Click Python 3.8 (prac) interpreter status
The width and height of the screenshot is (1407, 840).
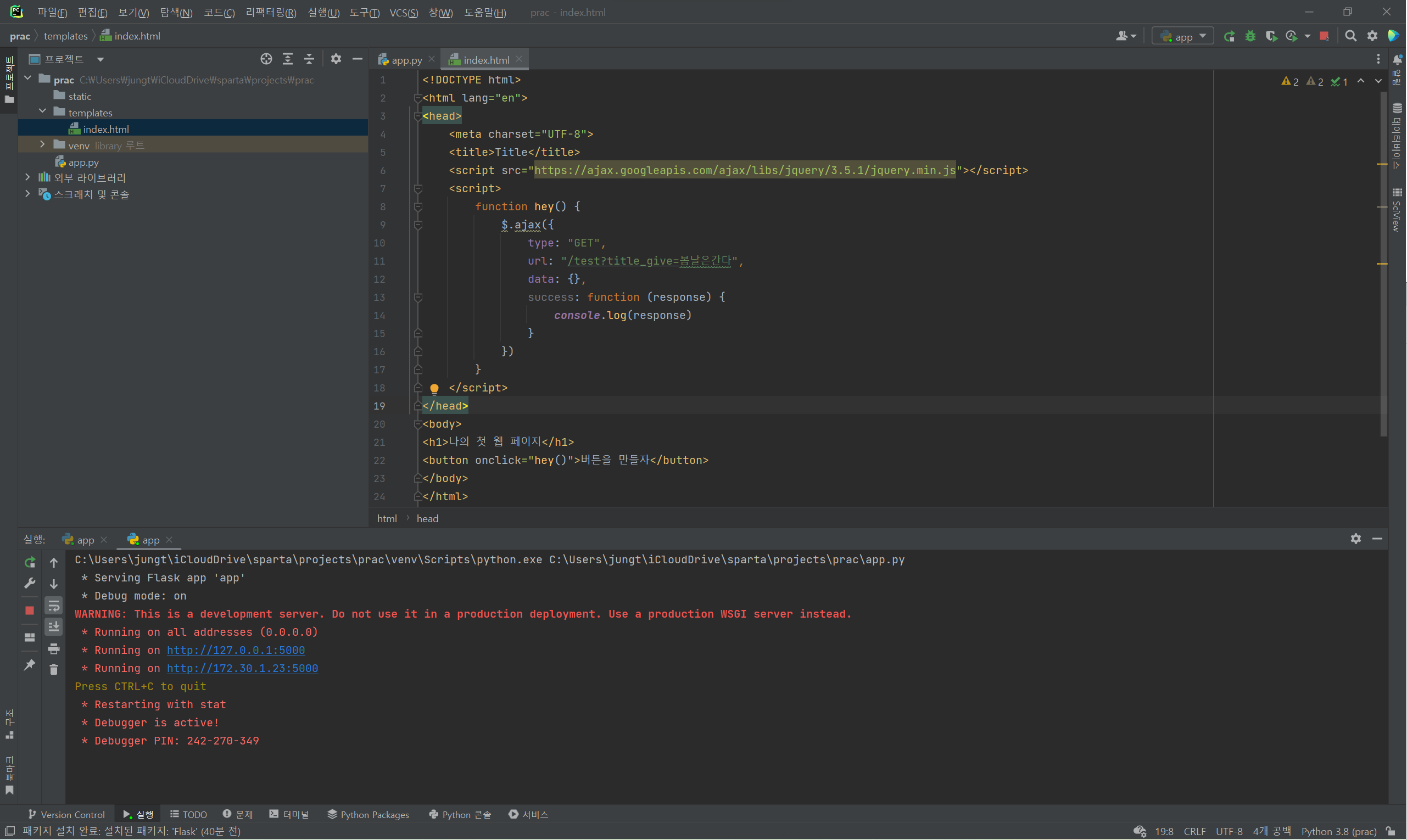pos(1338,832)
